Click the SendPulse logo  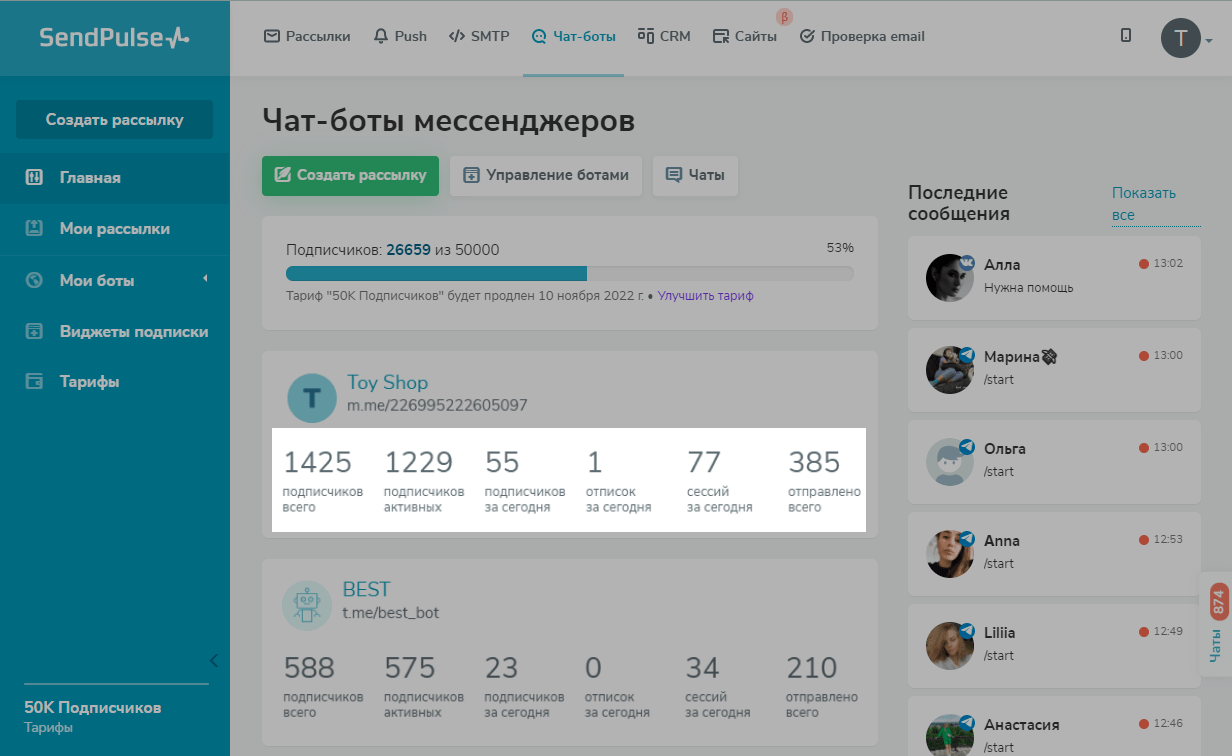tap(114, 37)
